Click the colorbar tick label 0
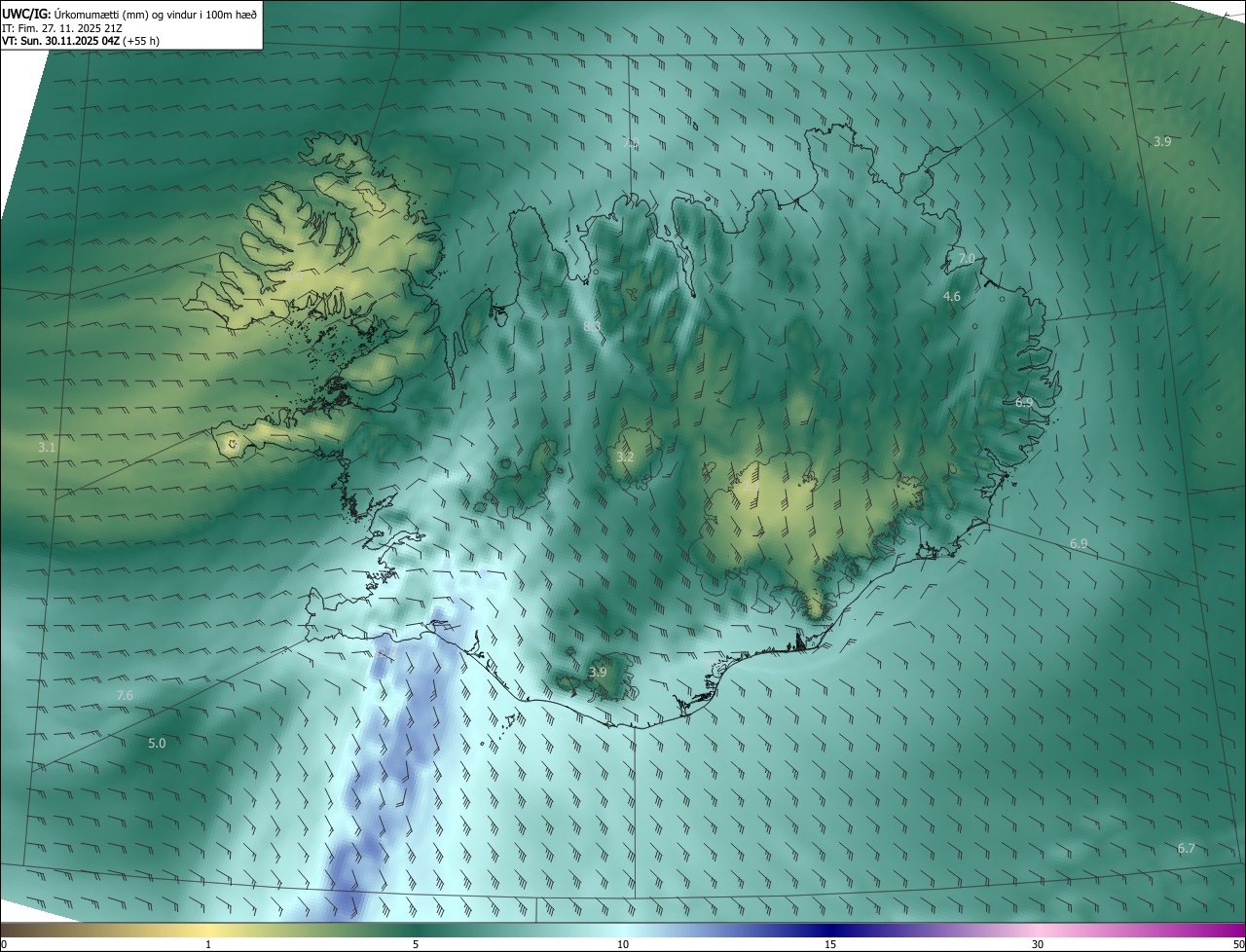Image resolution: width=1246 pixels, height=952 pixels. click(4, 945)
